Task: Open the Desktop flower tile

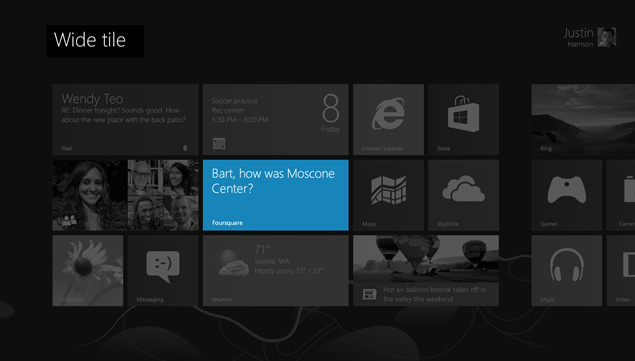Action: click(x=87, y=271)
